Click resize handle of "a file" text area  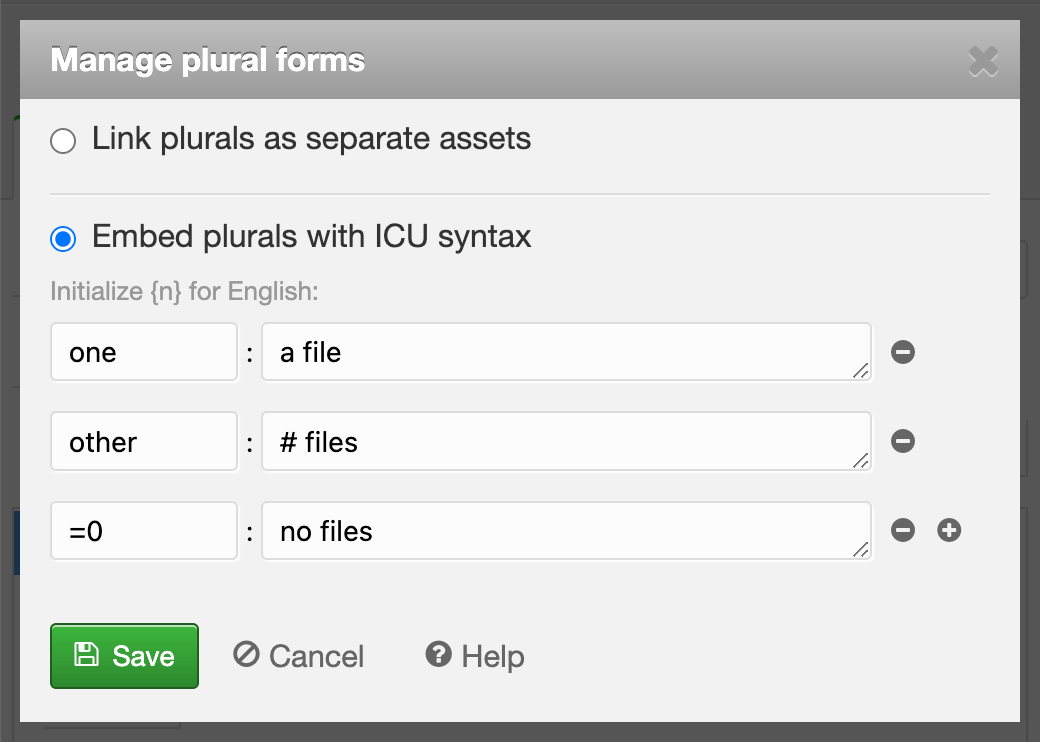(x=861, y=371)
